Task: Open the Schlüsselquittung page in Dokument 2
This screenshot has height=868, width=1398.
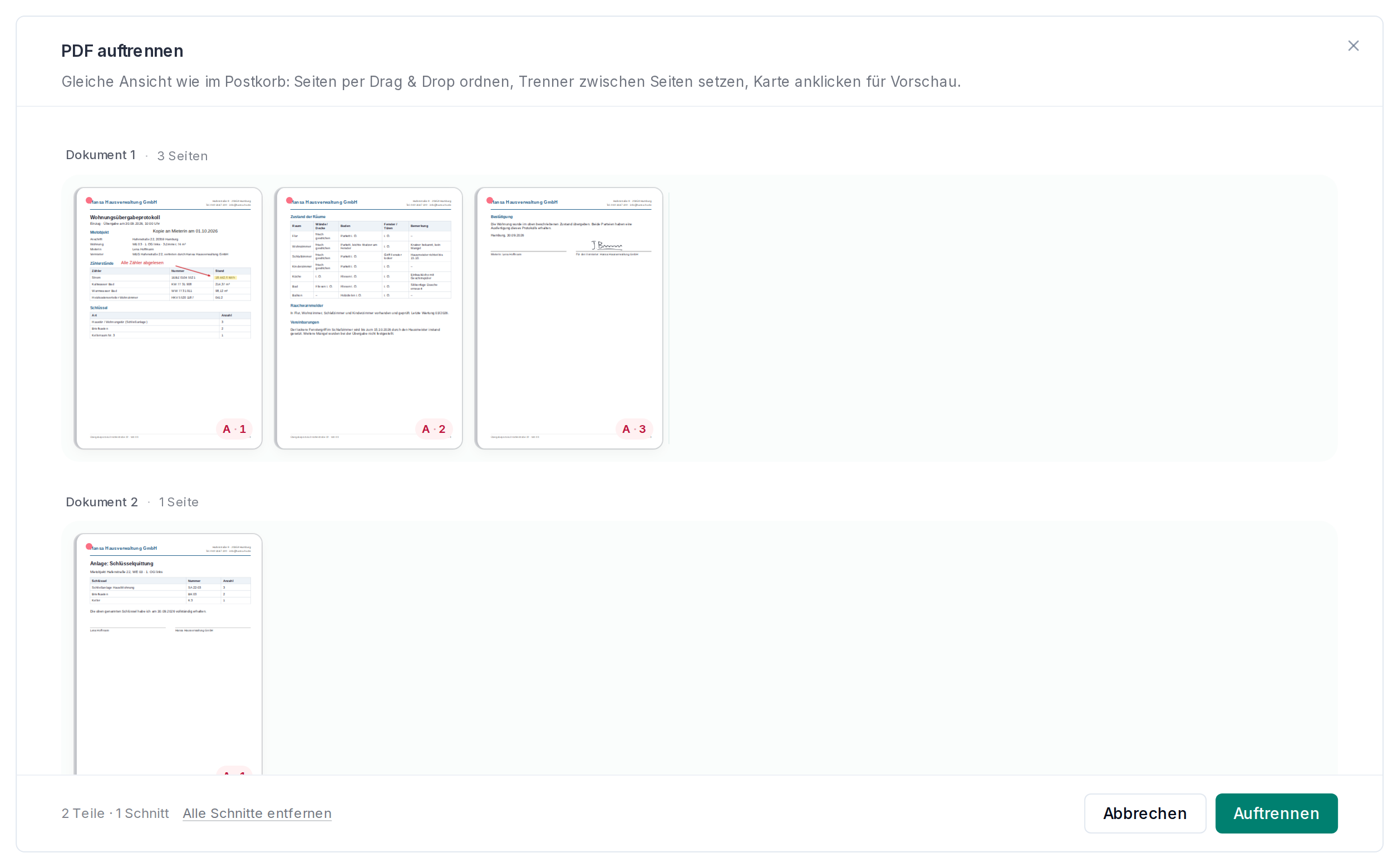Action: [x=168, y=653]
